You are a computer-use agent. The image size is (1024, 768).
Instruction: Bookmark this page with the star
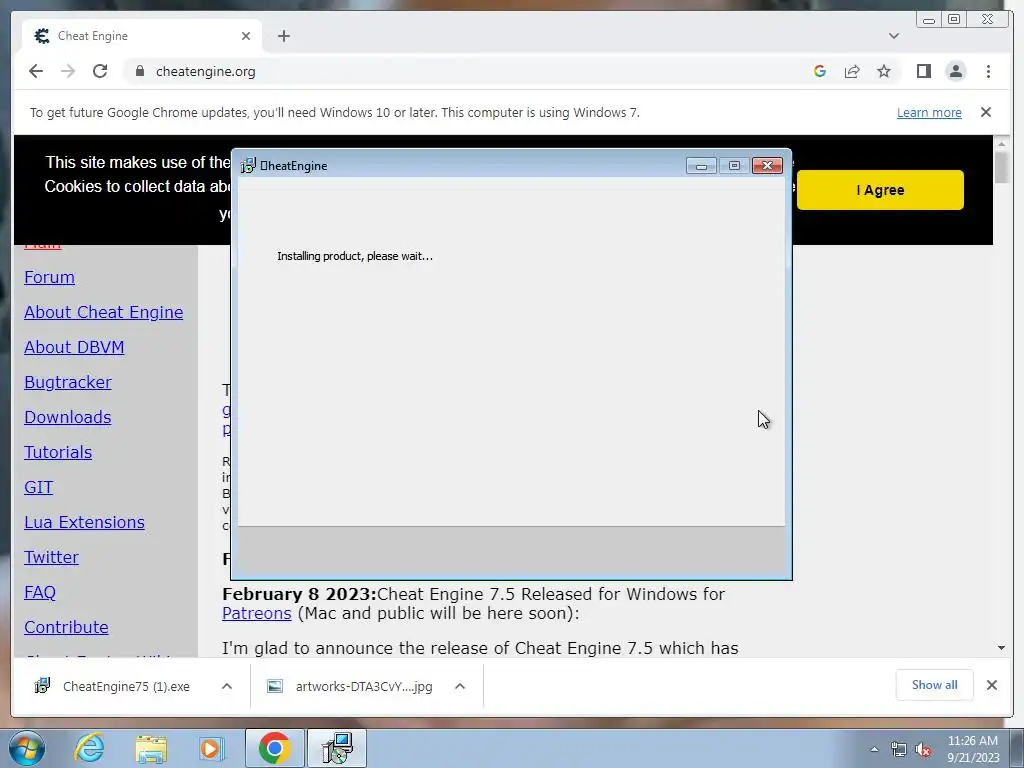[884, 71]
